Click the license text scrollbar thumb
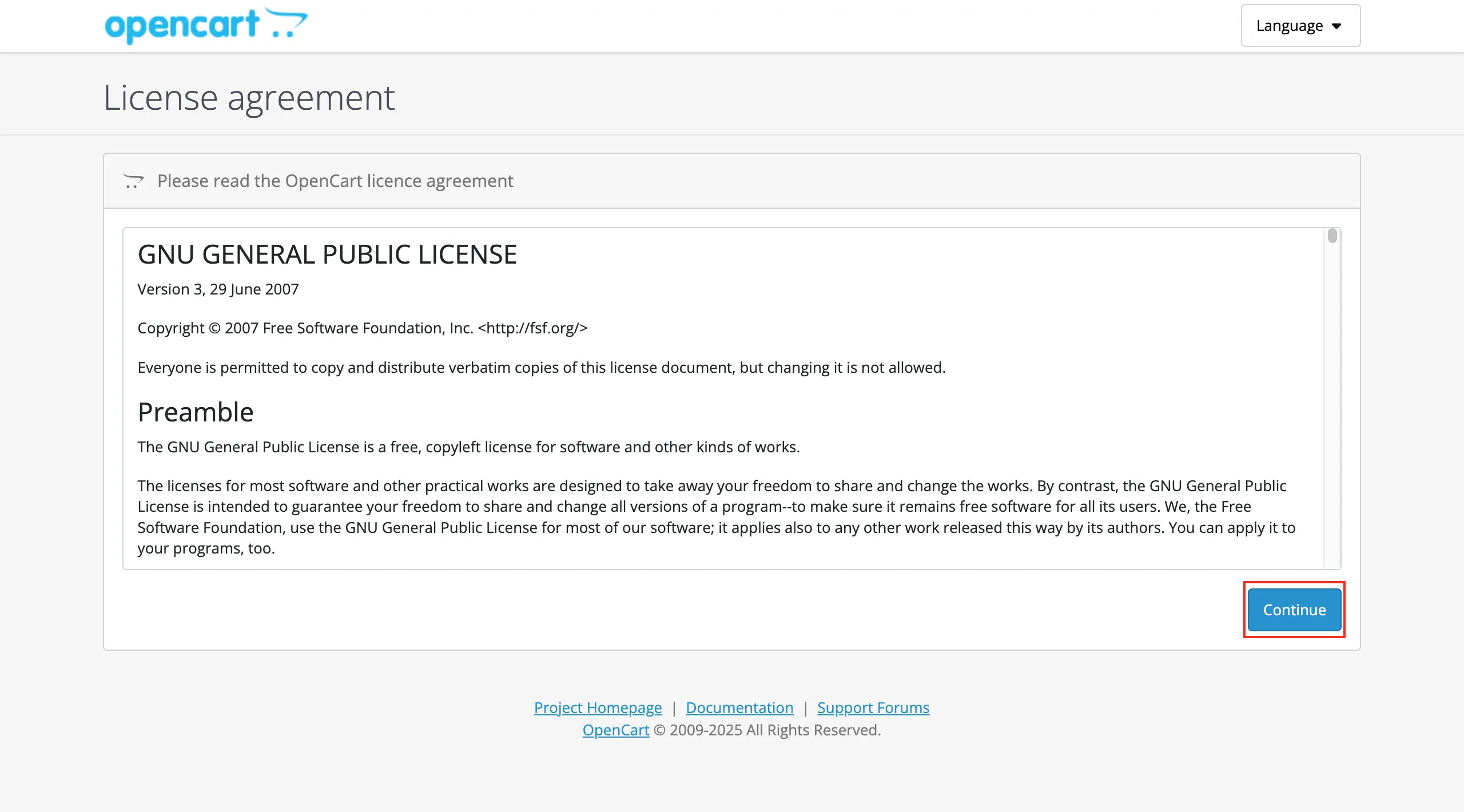Viewport: 1464px width, 812px height. pyautogui.click(x=1332, y=236)
